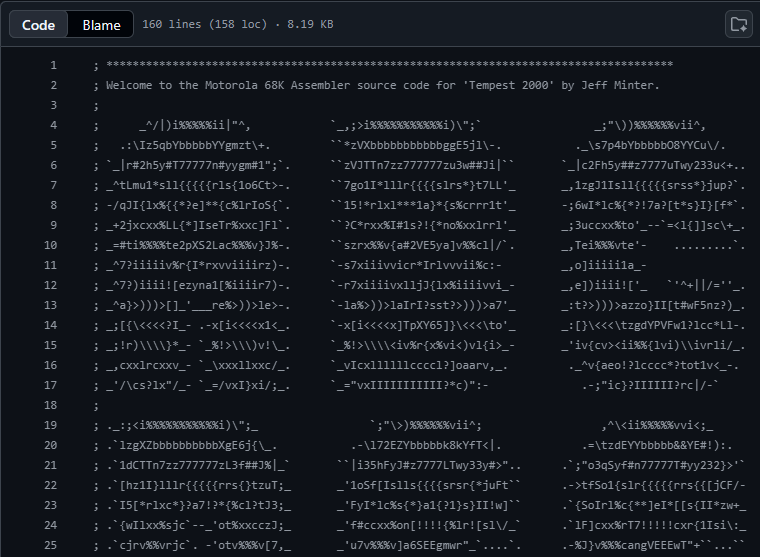
Task: Open the symbols panel icon button
Action: pos(738,24)
